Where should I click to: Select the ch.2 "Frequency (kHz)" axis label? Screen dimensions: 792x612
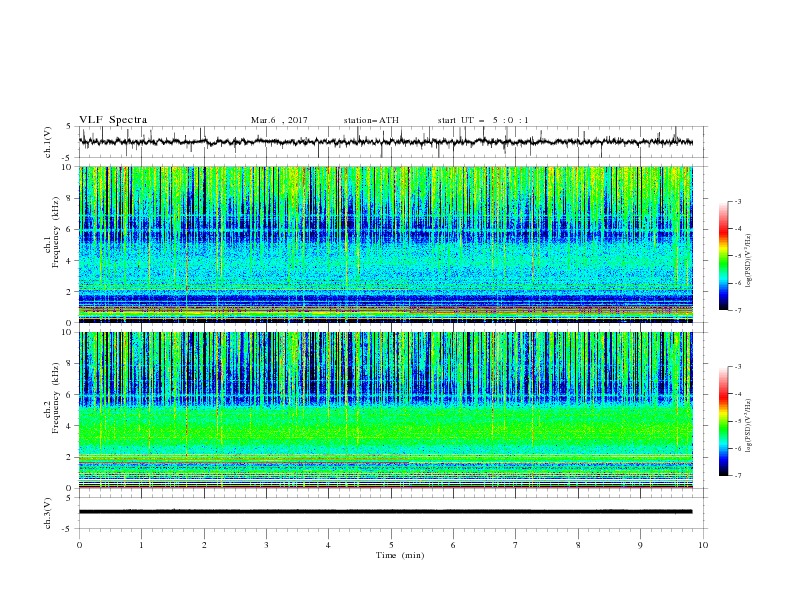[x=55, y=398]
